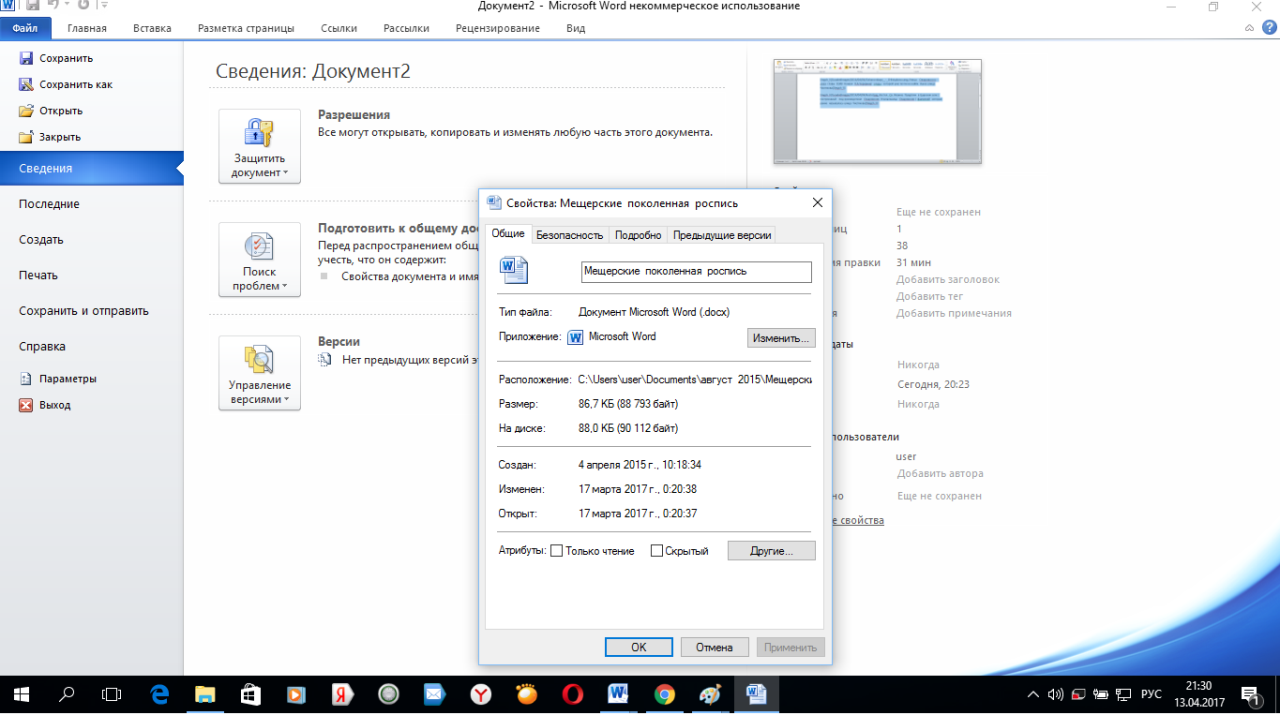Screen dimensions: 1280x715
Task: Click the blue Файл tab
Action: click(26, 28)
